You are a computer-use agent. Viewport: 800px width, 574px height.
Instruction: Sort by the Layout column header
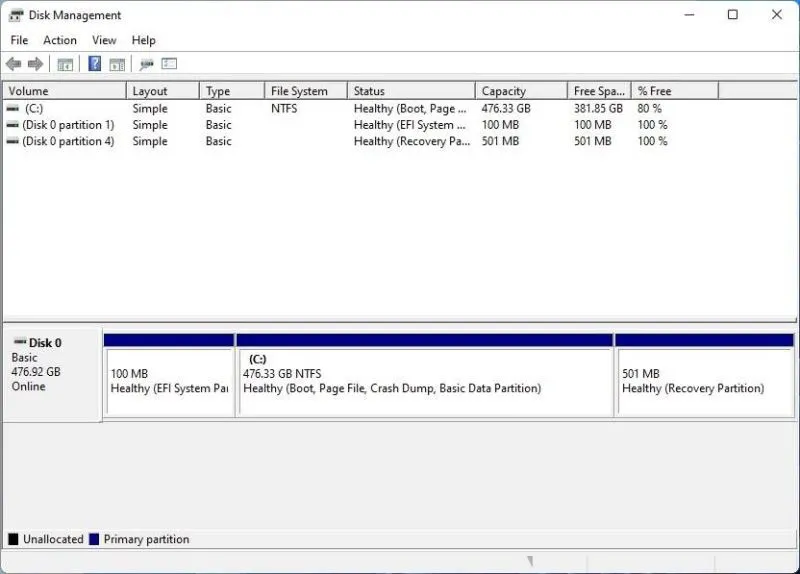click(162, 91)
